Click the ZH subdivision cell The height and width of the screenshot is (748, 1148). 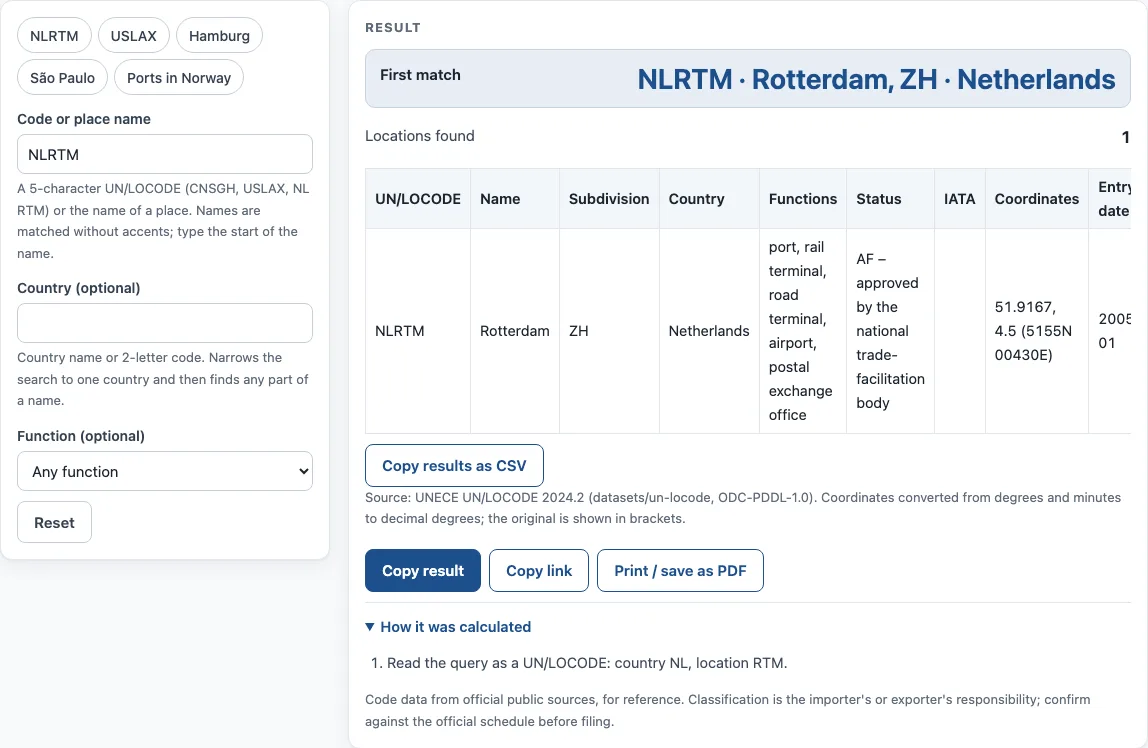click(609, 331)
